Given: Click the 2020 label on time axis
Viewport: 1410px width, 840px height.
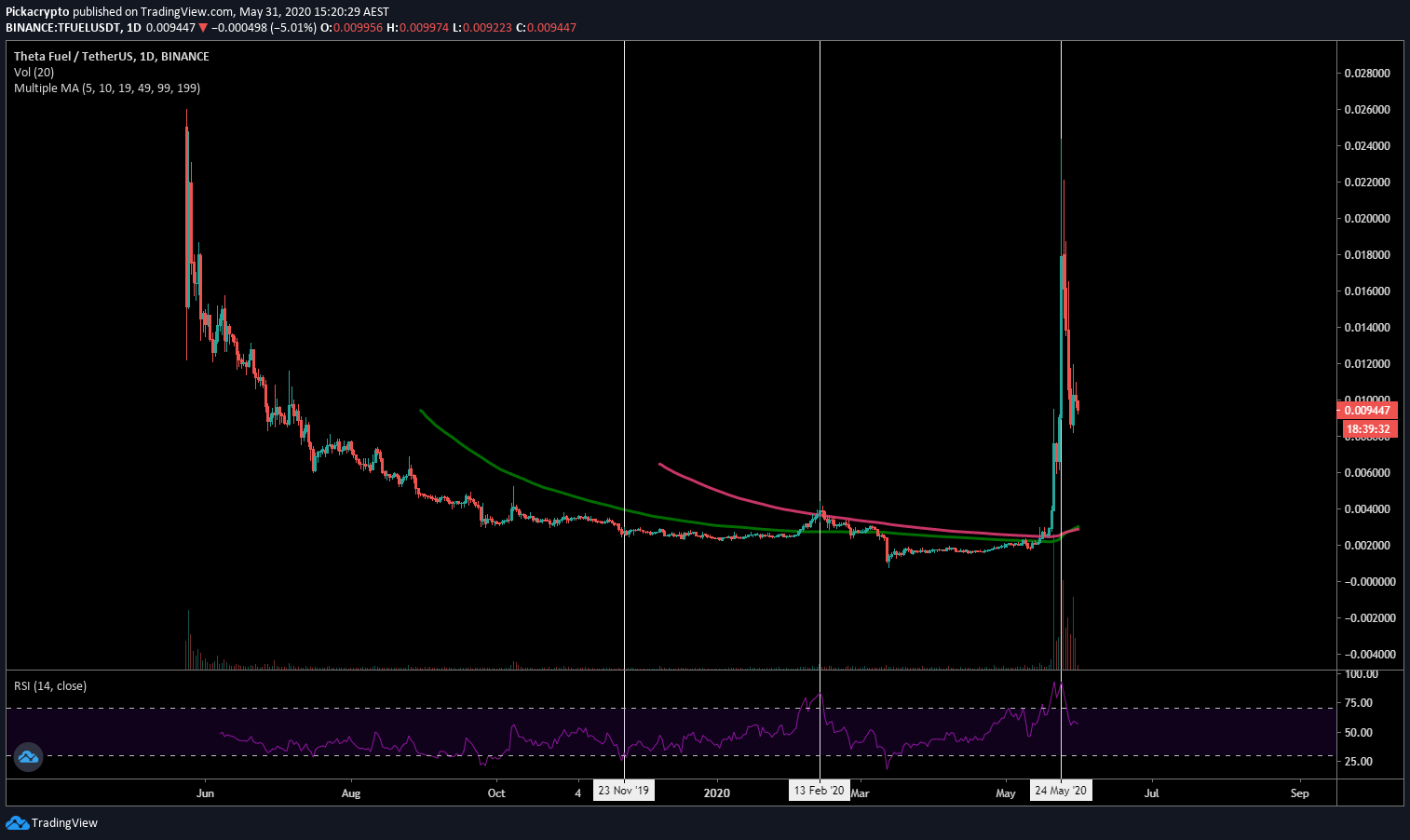Looking at the screenshot, I should [717, 793].
